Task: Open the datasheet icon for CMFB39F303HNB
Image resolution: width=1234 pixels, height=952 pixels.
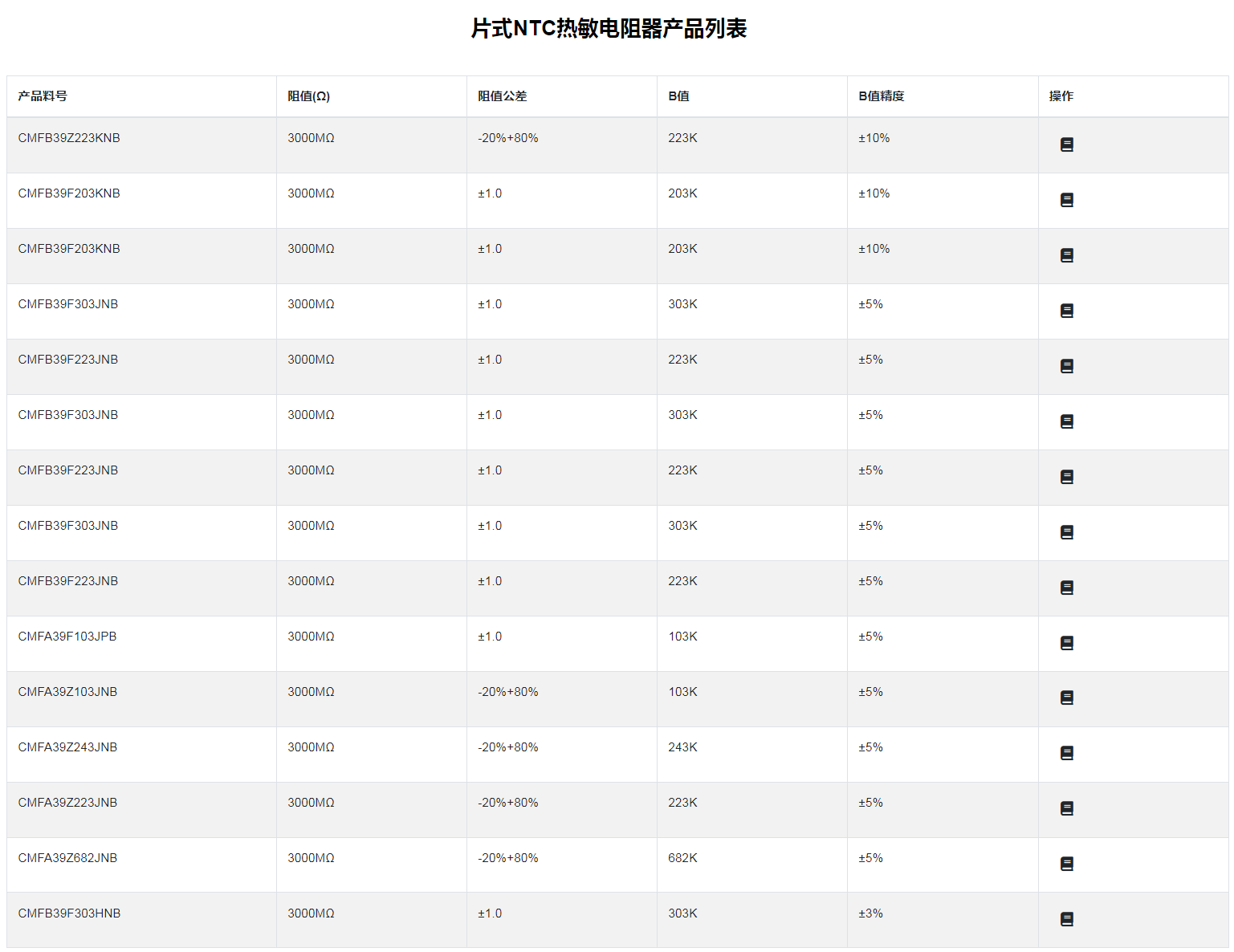Action: pyautogui.click(x=1066, y=920)
